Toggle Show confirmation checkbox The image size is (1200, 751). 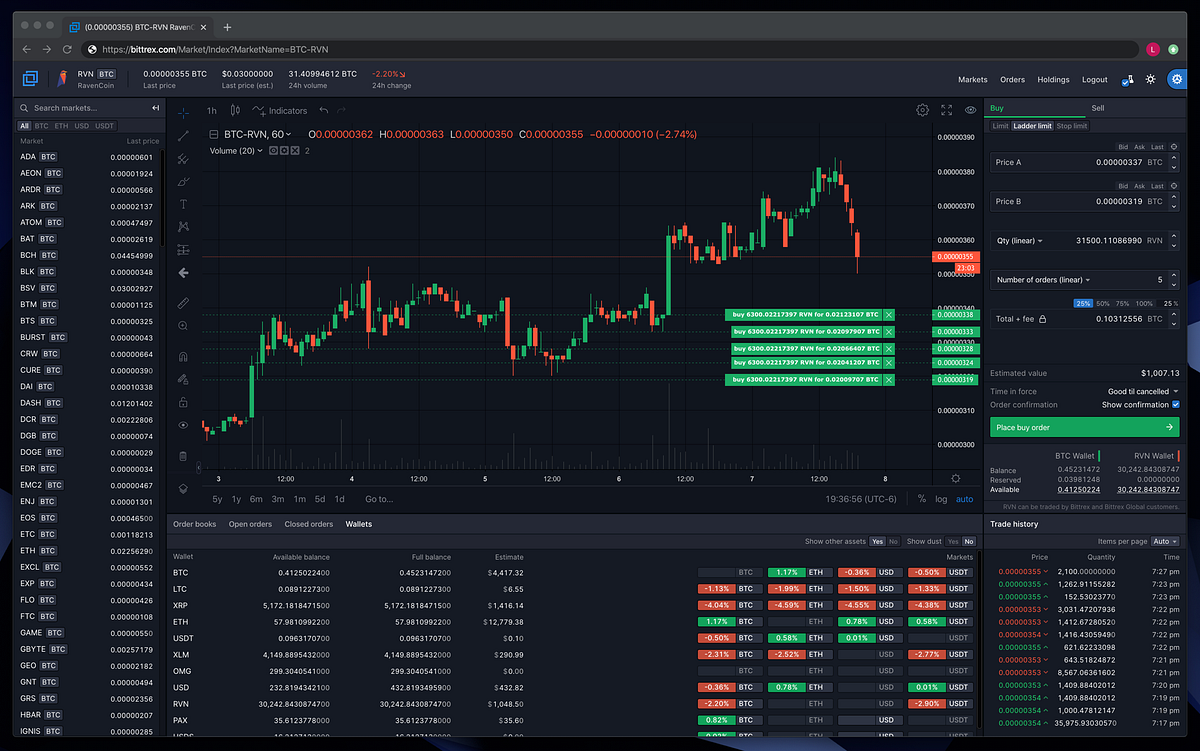coord(1175,405)
